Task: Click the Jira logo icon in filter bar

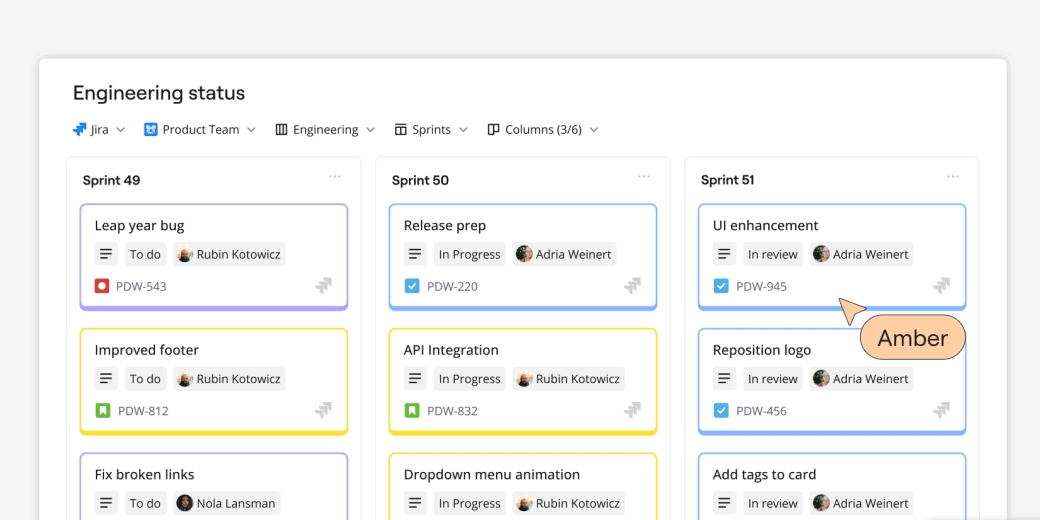Action: tap(80, 130)
